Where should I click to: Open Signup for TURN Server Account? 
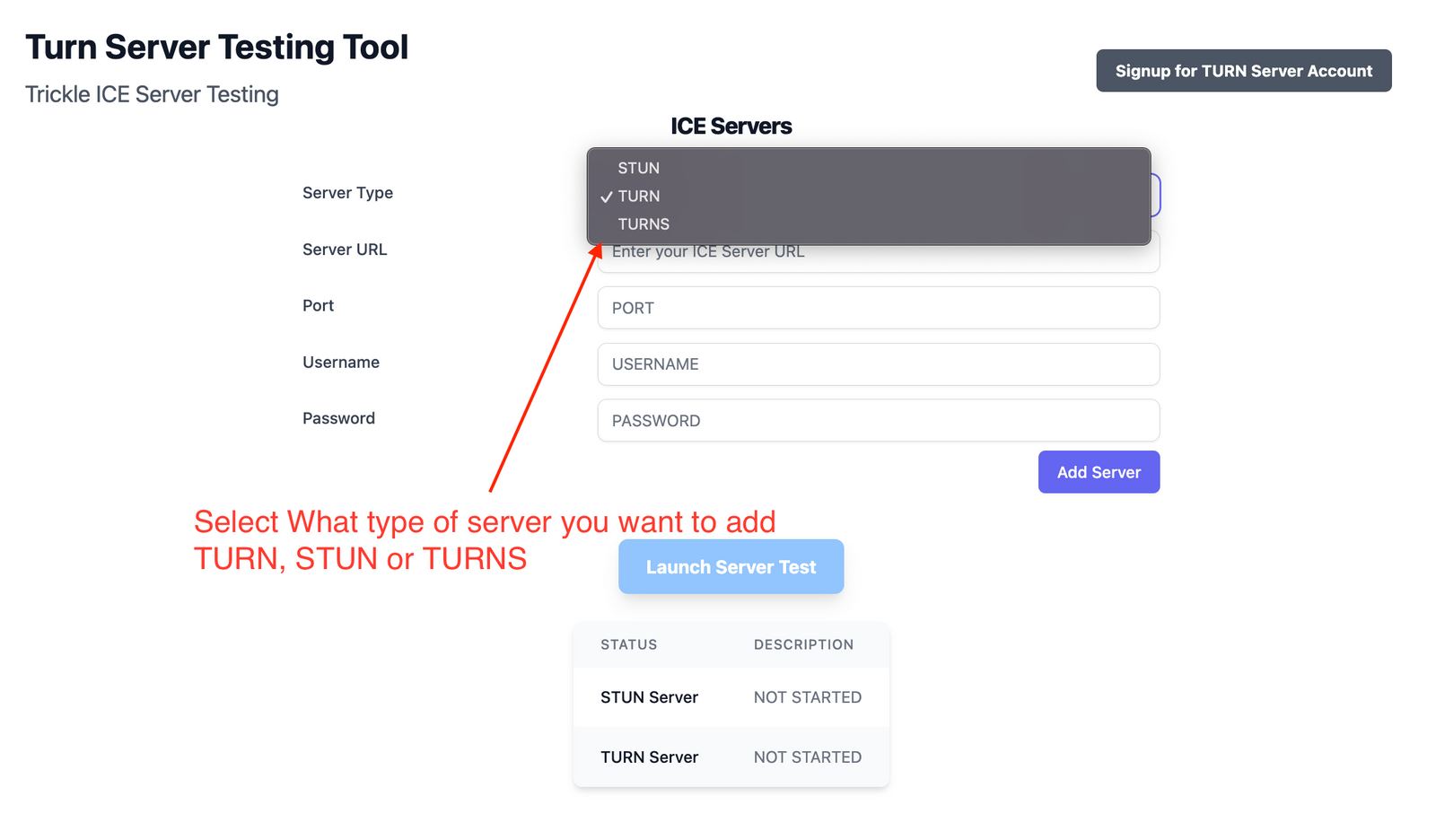tap(1243, 70)
